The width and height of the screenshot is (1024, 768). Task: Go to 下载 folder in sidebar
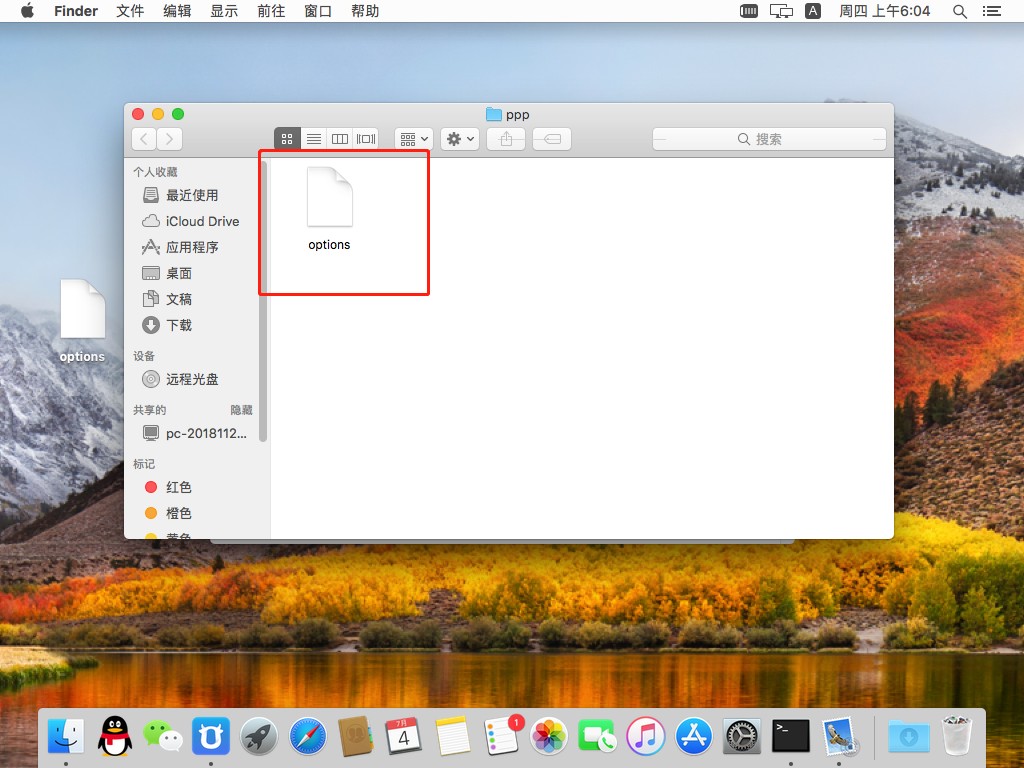[x=179, y=325]
